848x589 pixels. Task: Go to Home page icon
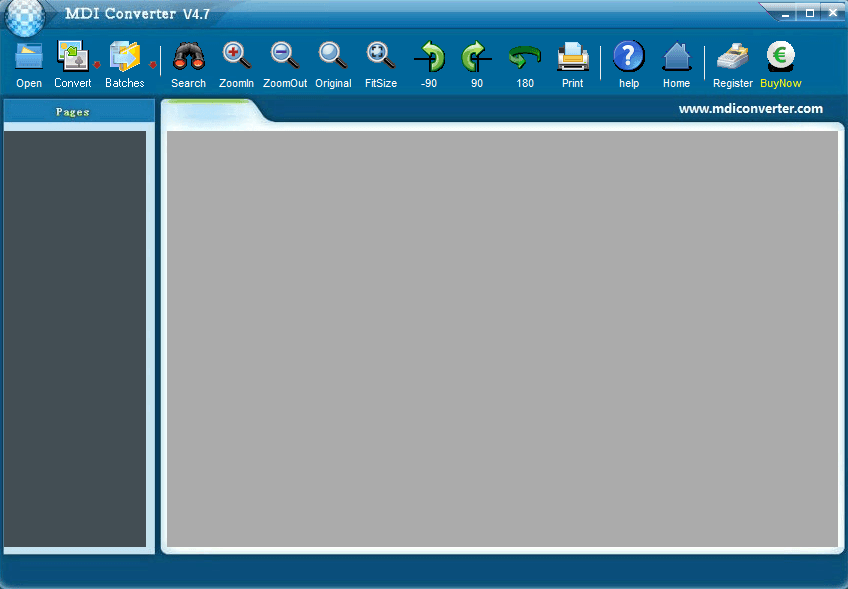pyautogui.click(x=677, y=58)
